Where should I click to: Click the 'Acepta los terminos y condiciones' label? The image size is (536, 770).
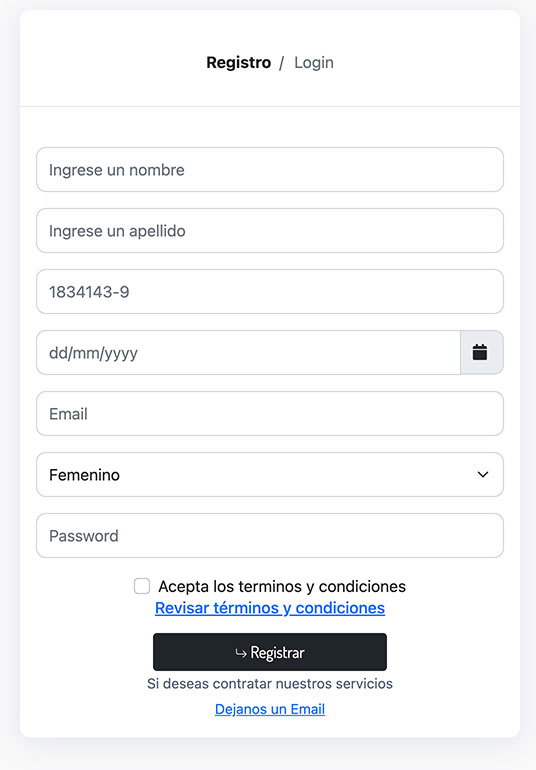(282, 586)
